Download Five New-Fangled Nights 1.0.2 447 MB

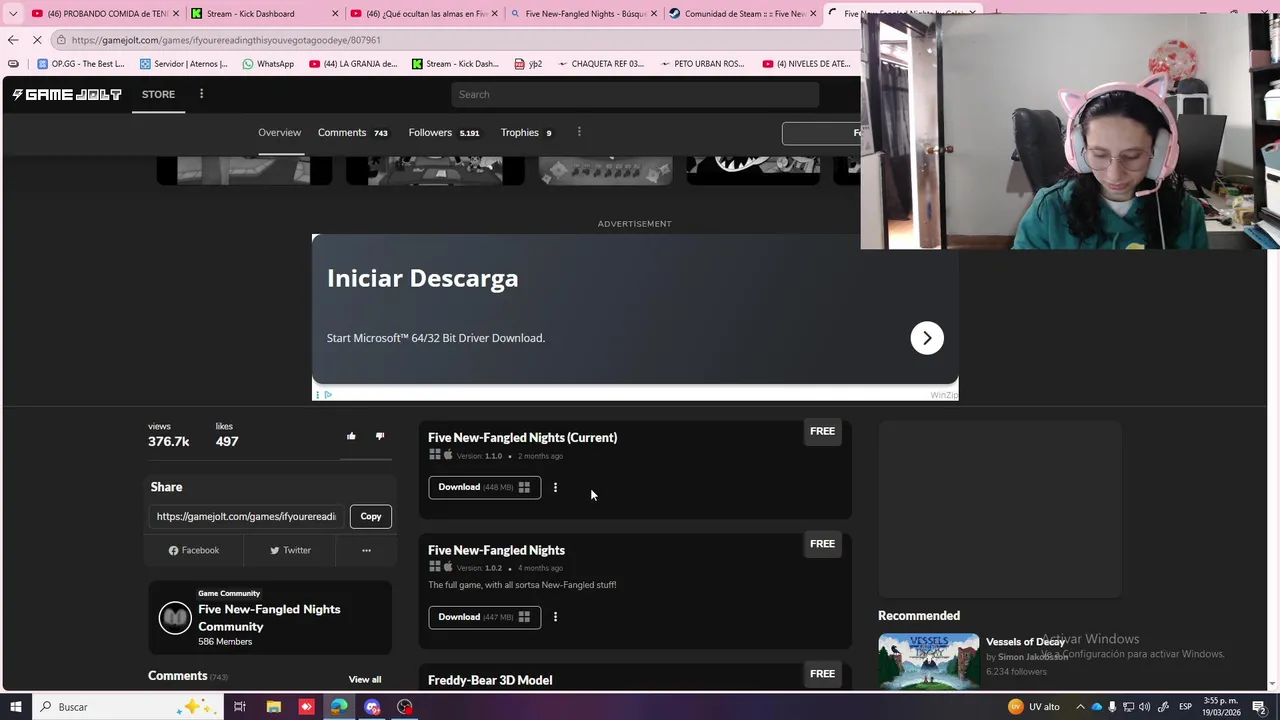coord(484,617)
